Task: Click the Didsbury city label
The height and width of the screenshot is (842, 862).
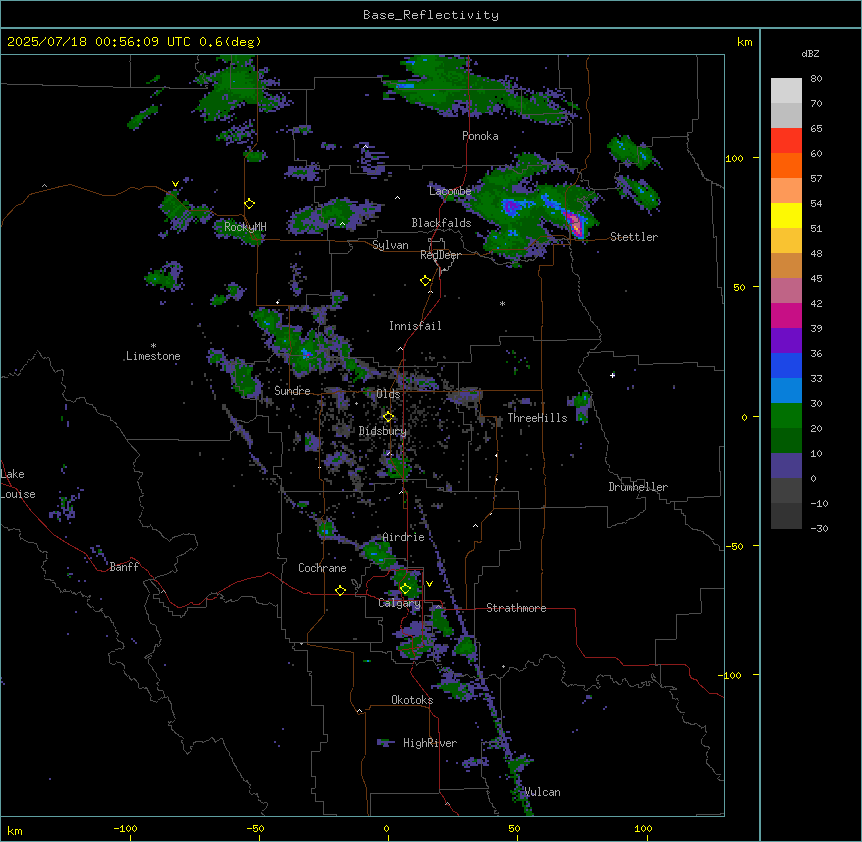Action: 383,431
